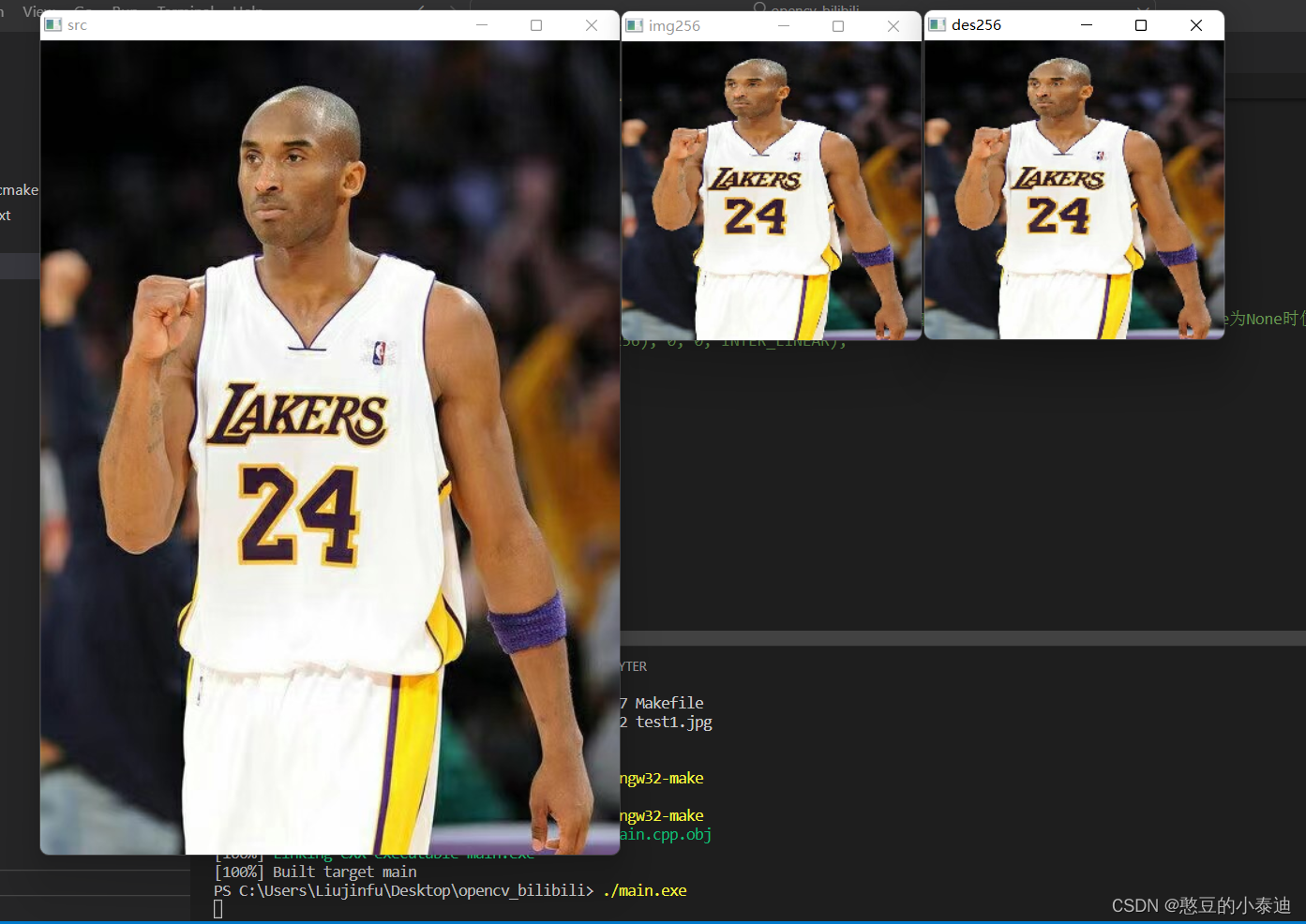
Task: Click the img256 window's app icon
Action: click(x=635, y=25)
